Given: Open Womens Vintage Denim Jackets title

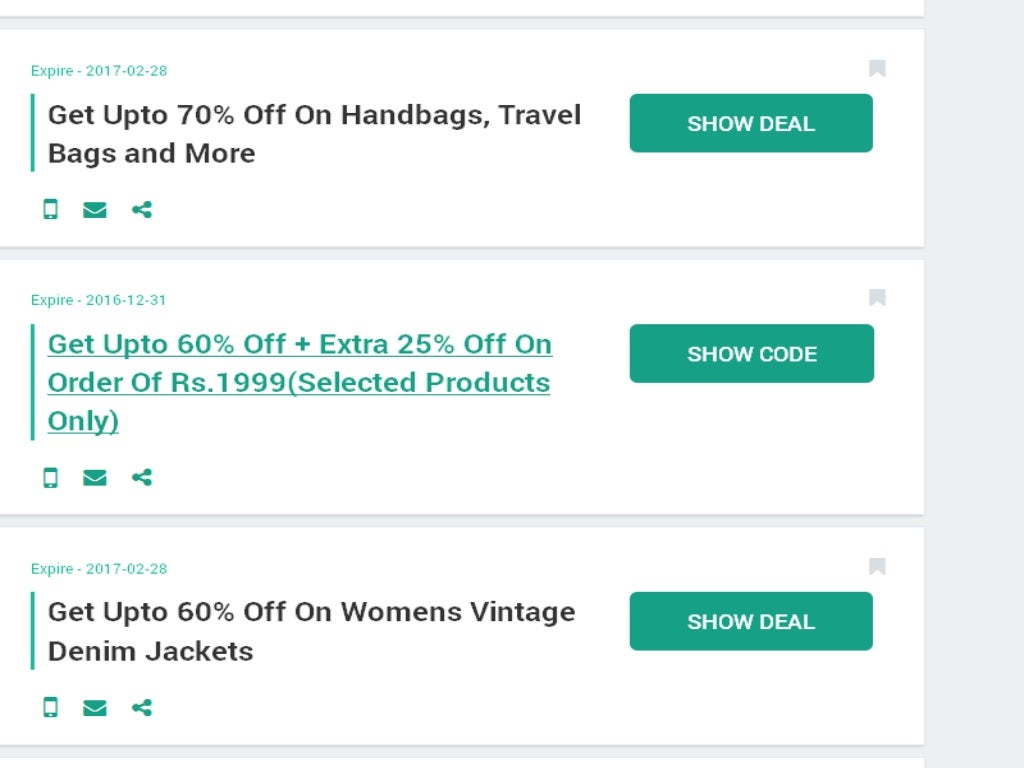Looking at the screenshot, I should click(x=311, y=630).
